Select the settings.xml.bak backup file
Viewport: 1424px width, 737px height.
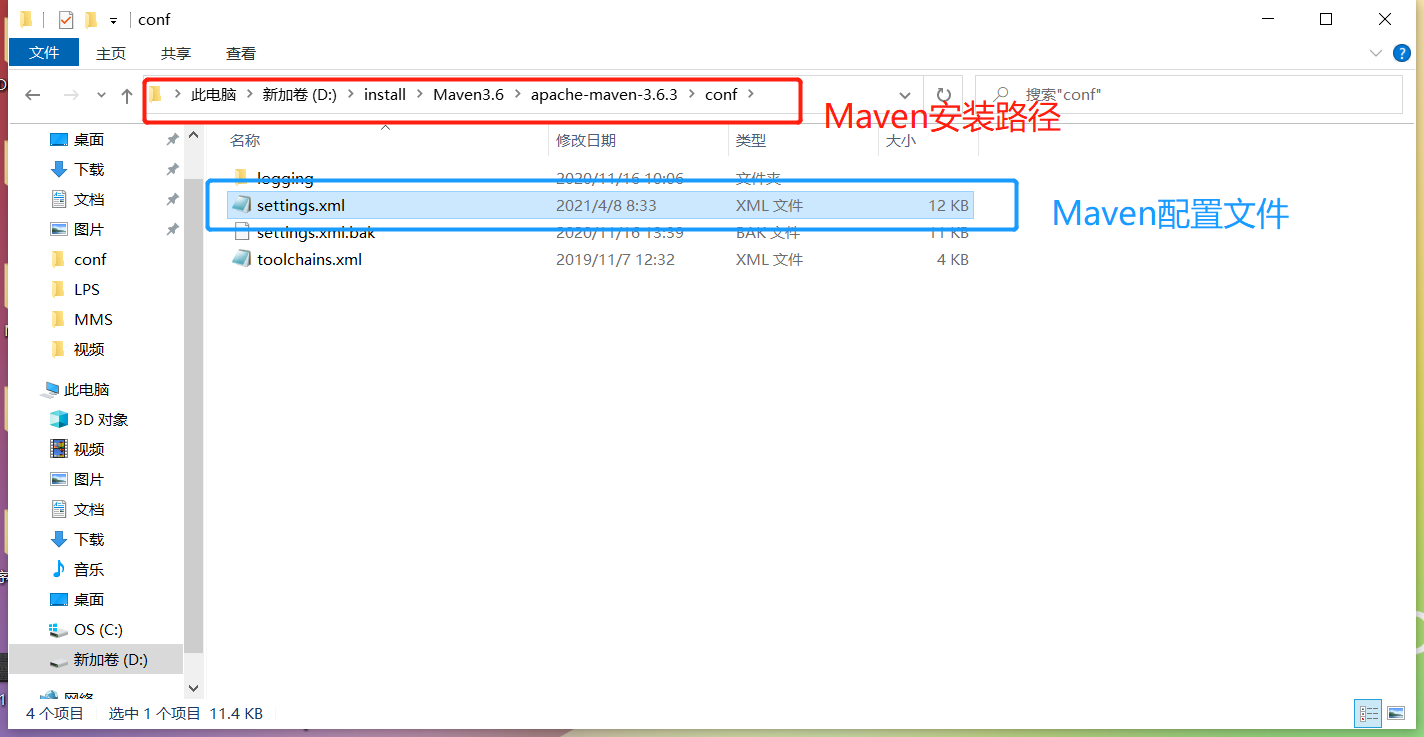pyautogui.click(x=315, y=232)
